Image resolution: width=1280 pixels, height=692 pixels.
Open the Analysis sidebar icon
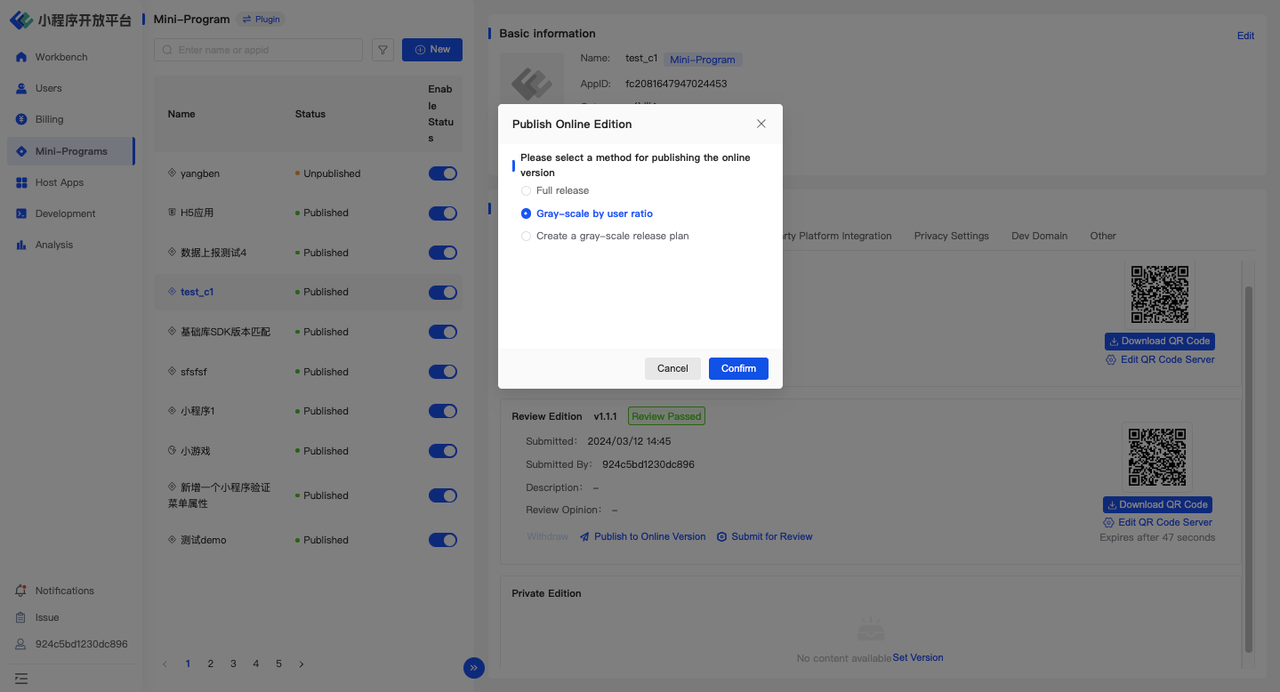click(21, 244)
